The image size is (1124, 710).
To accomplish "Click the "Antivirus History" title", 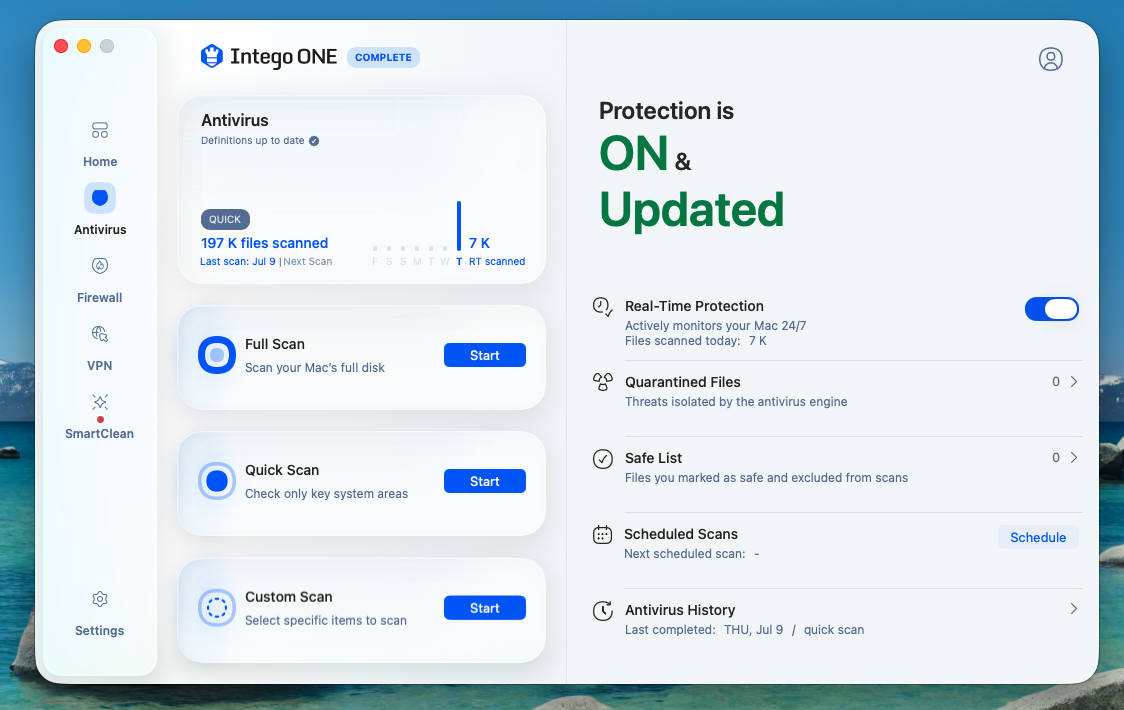I will (x=680, y=610).
